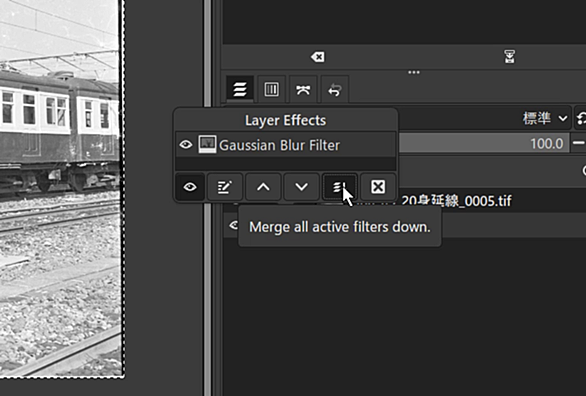This screenshot has height=396, width=586.
Task: Open the layer mode dropdown 標準
Action: [x=545, y=119]
